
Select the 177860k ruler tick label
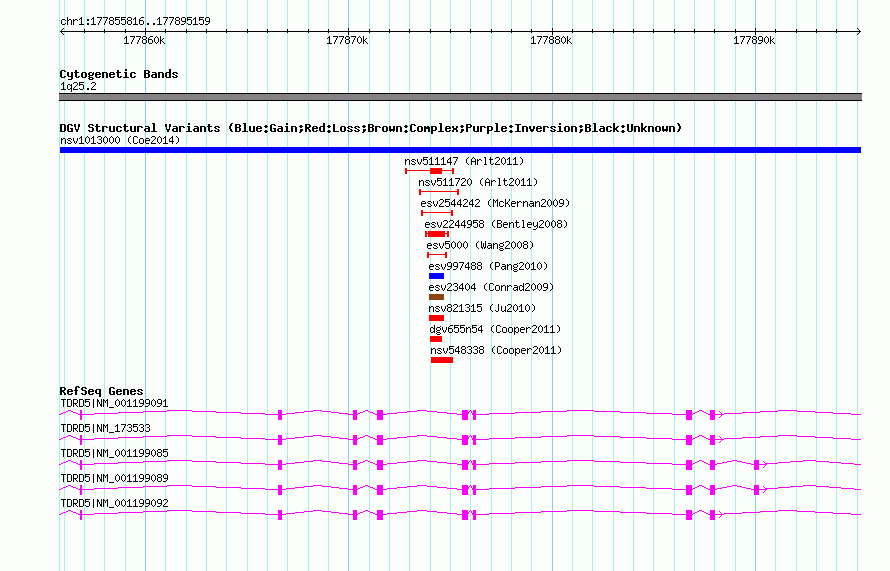[144, 40]
